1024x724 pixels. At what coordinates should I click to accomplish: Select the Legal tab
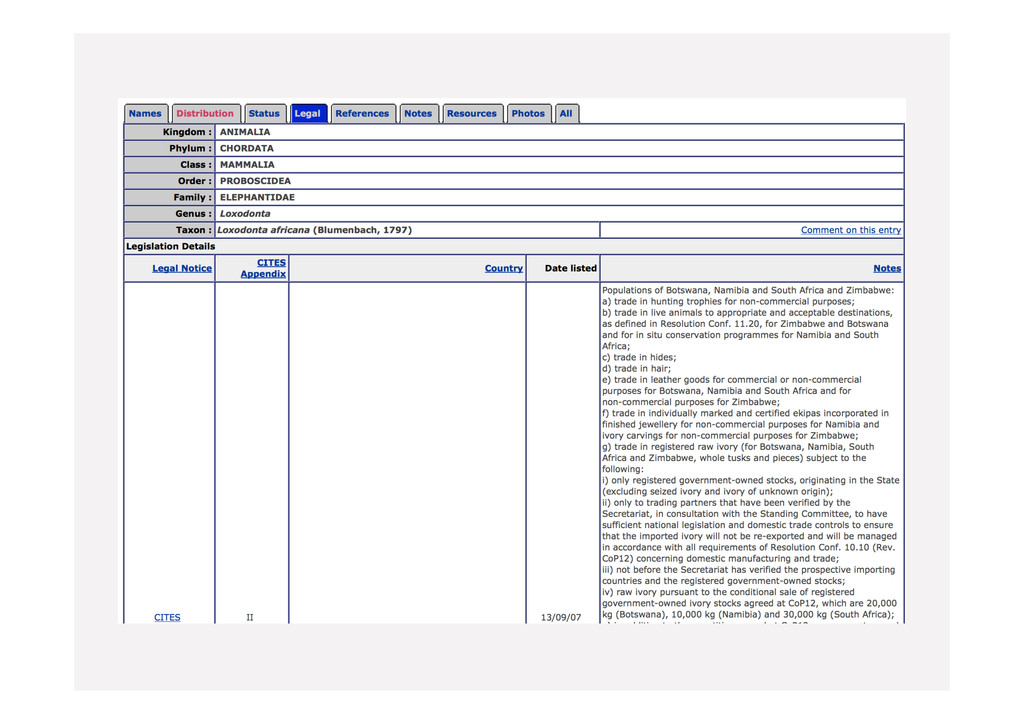[x=308, y=114]
